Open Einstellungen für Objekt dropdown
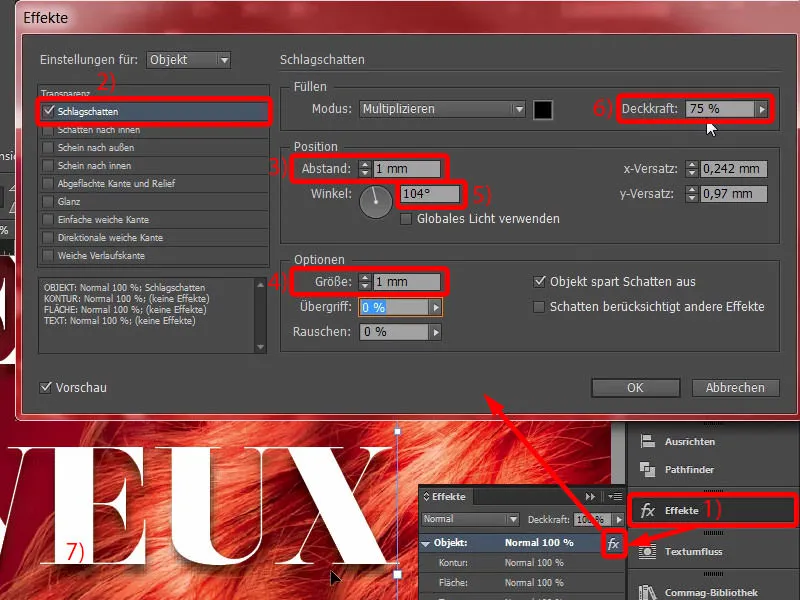The height and width of the screenshot is (600, 800). pyautogui.click(x=188, y=60)
